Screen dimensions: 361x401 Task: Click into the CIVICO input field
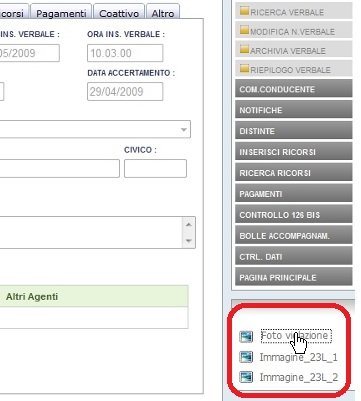(155, 168)
